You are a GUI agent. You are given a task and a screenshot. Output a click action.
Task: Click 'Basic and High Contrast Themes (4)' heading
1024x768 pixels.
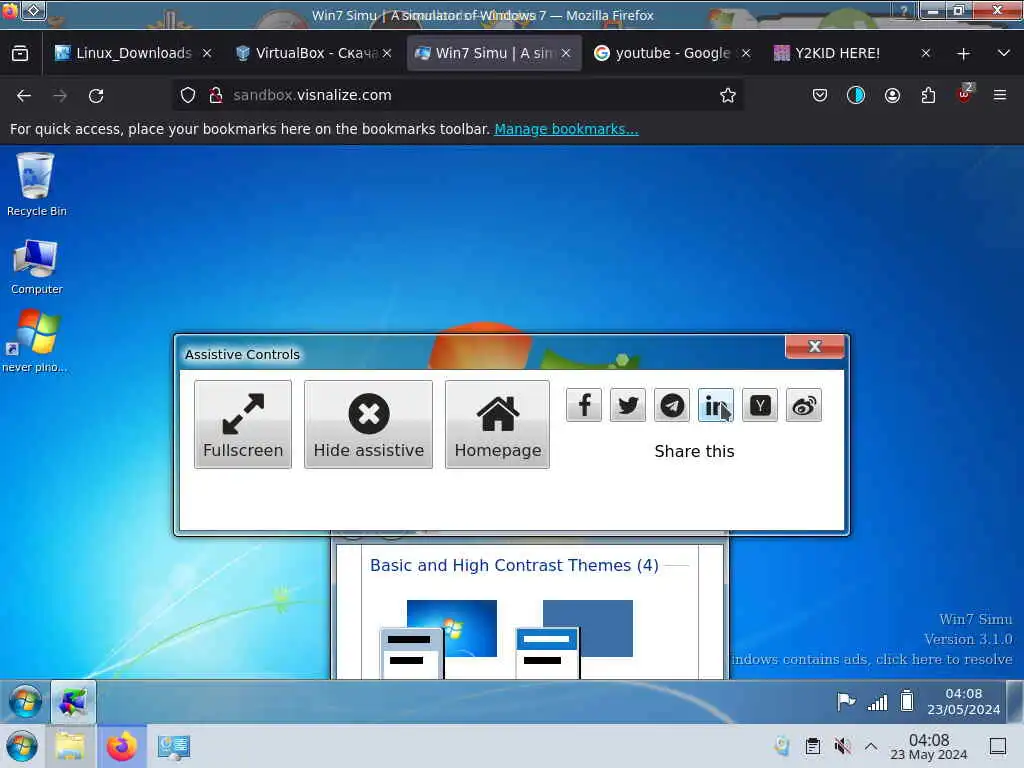tap(514, 566)
